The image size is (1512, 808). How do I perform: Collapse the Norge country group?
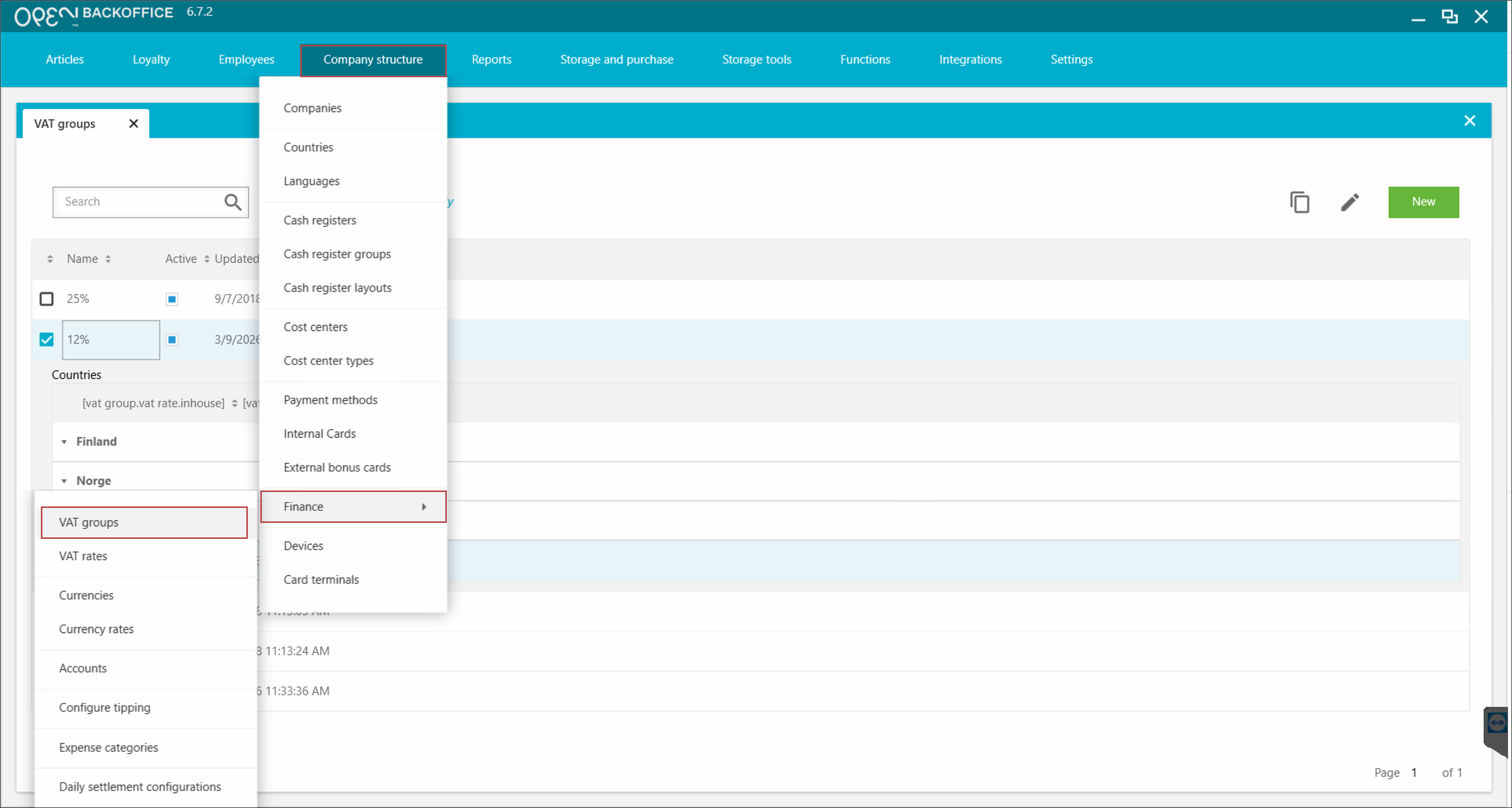[64, 481]
